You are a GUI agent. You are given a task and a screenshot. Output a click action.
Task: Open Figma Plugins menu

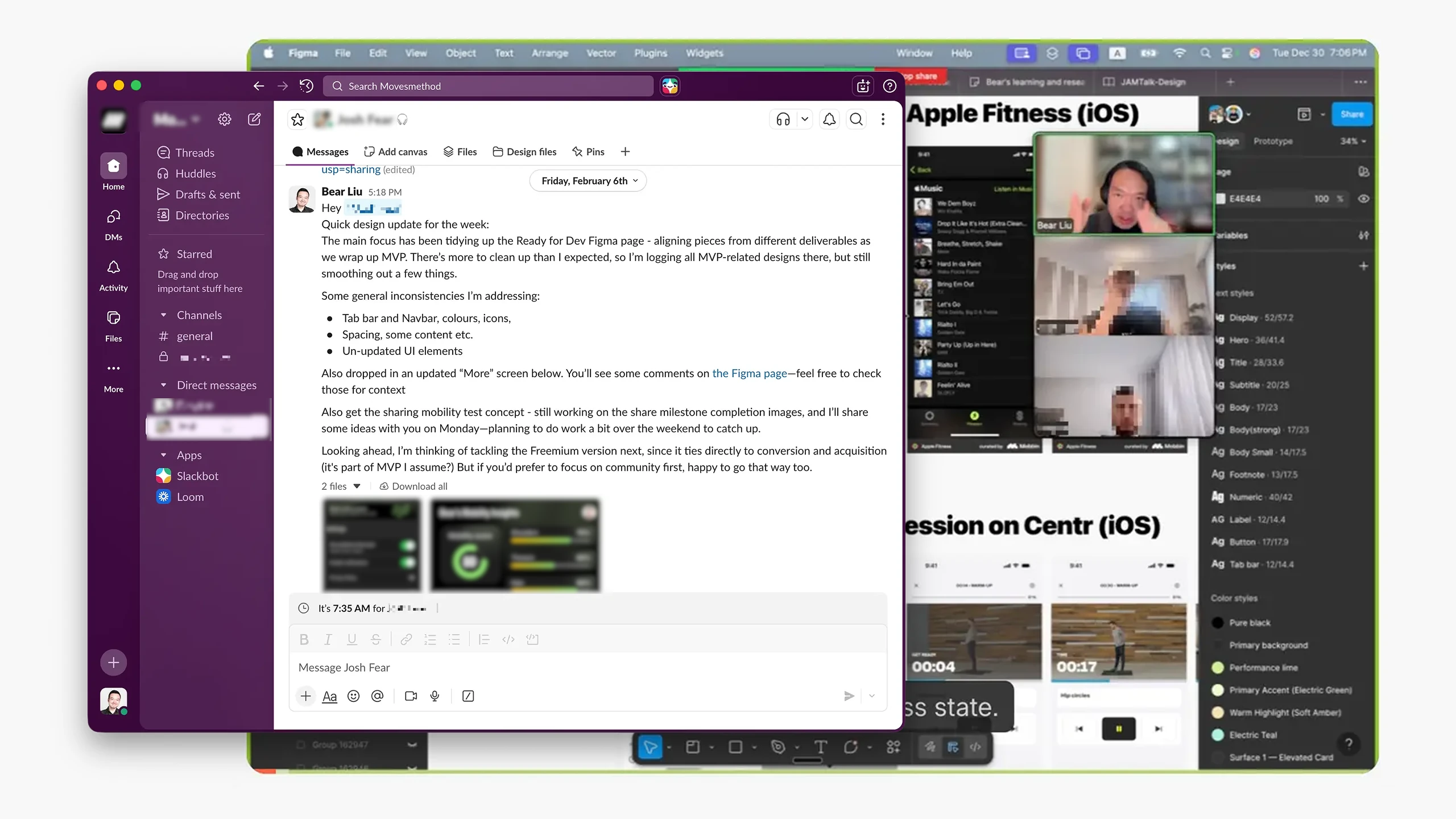[651, 53]
